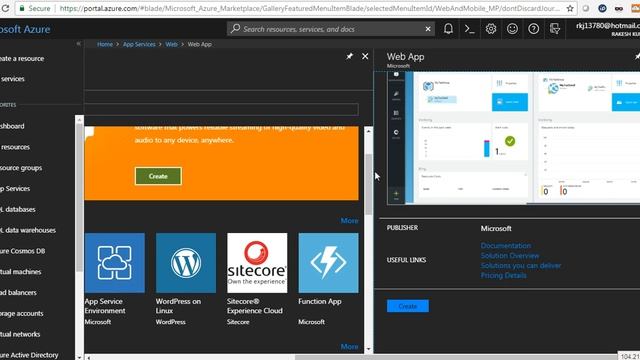Click the marketplace blade scroll down arrow

pos(369,349)
